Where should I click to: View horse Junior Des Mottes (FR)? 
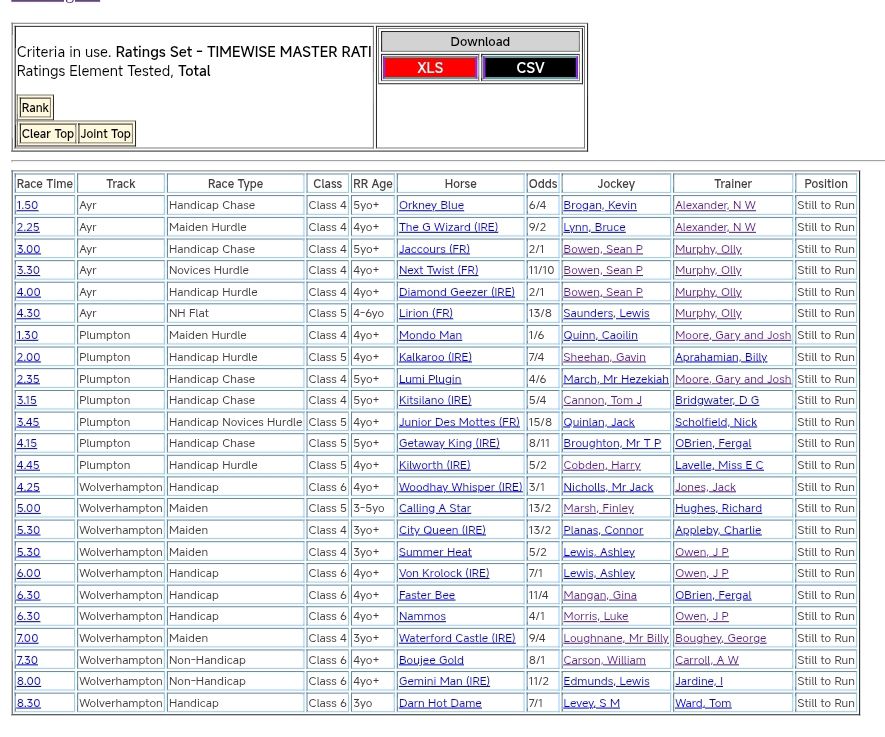click(x=459, y=423)
